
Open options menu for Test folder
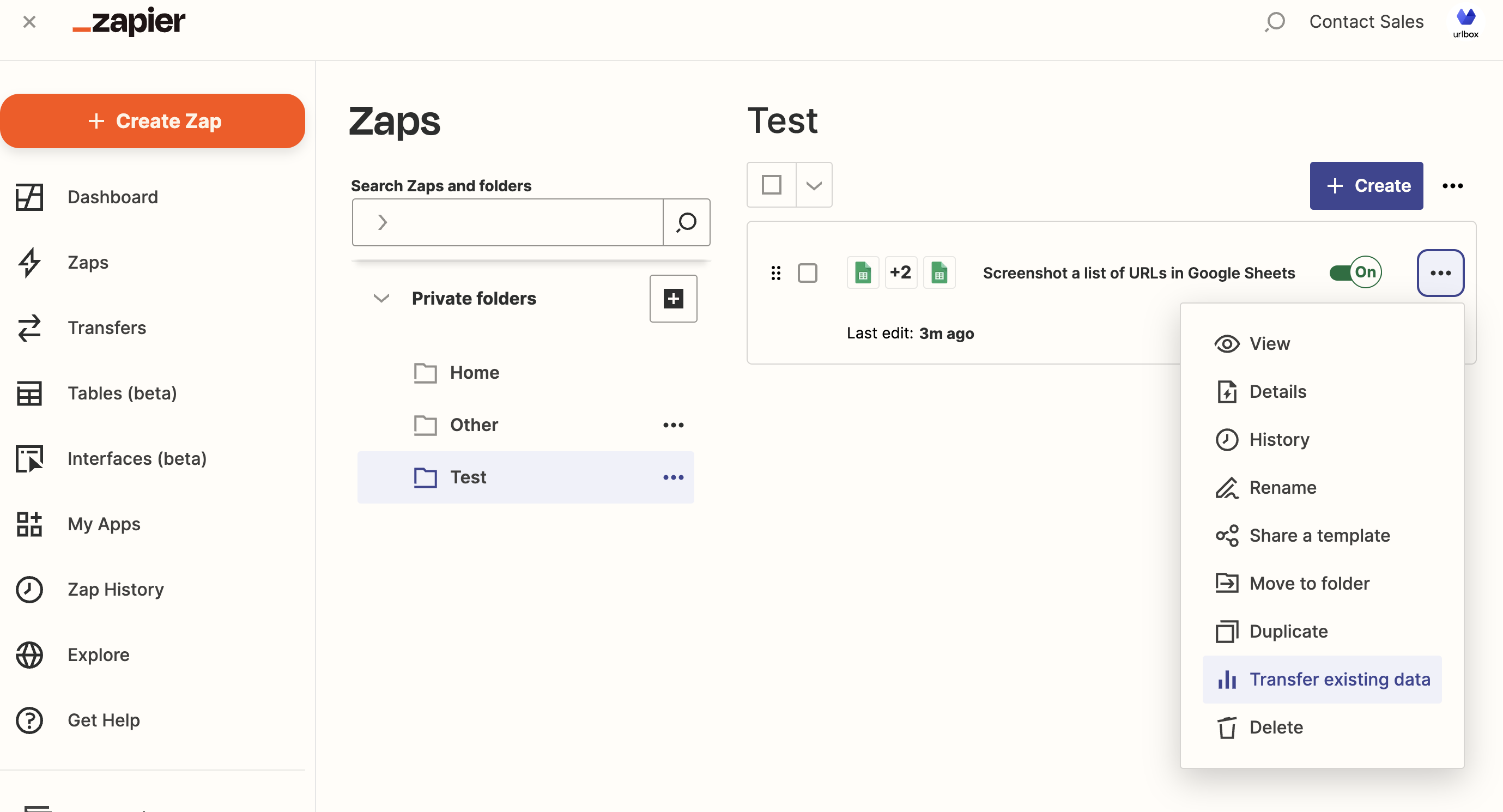(674, 477)
